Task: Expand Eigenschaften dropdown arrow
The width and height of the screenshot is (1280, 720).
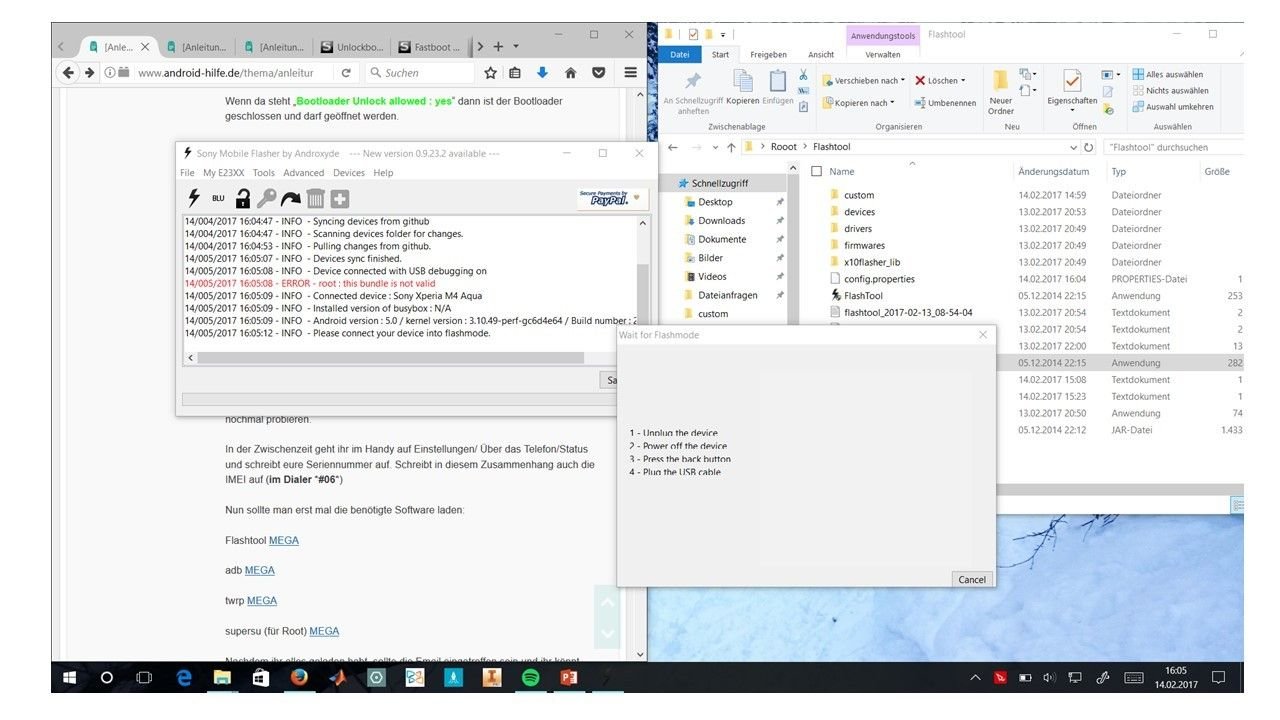Action: point(1072,111)
